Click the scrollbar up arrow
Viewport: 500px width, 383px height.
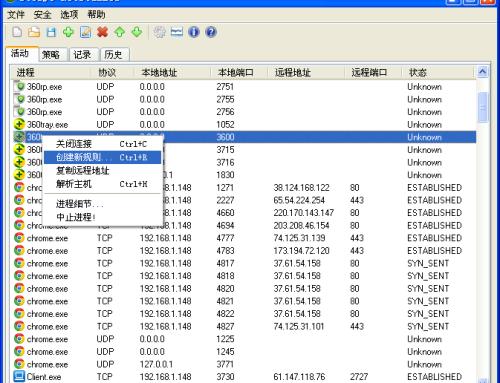click(483, 72)
